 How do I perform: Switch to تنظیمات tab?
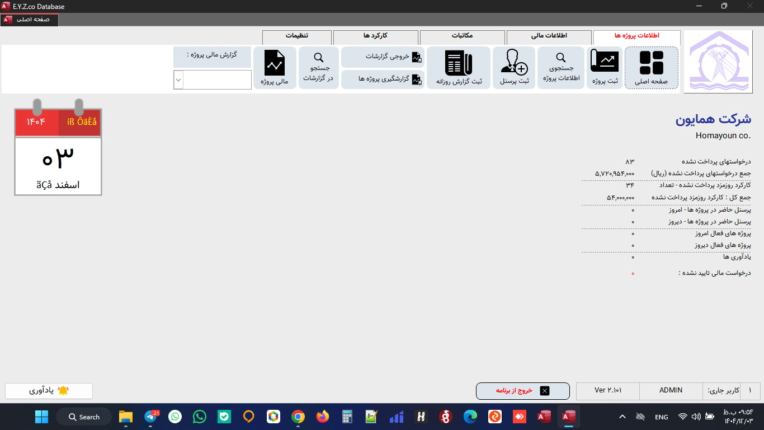point(297,36)
